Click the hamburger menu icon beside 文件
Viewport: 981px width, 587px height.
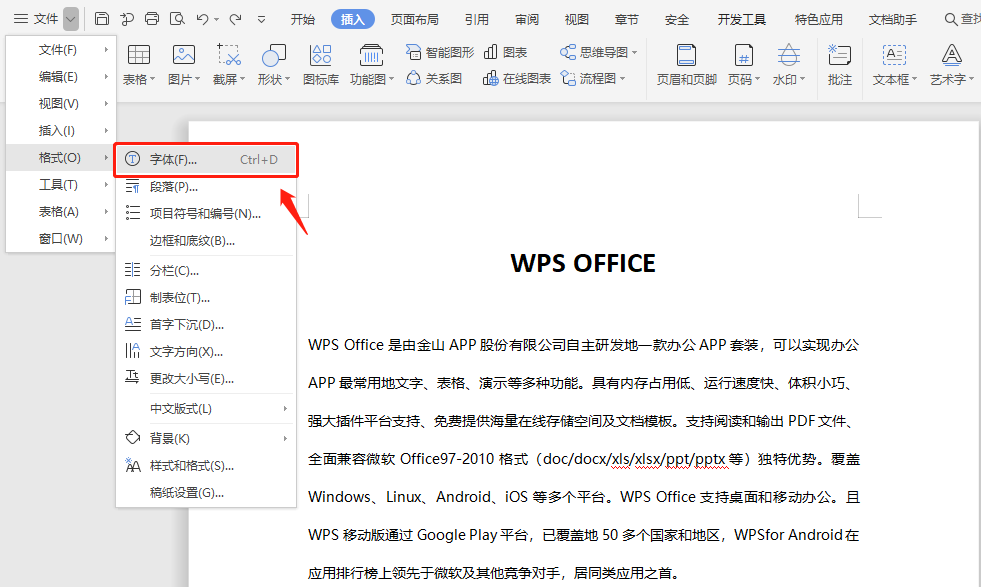(21, 19)
